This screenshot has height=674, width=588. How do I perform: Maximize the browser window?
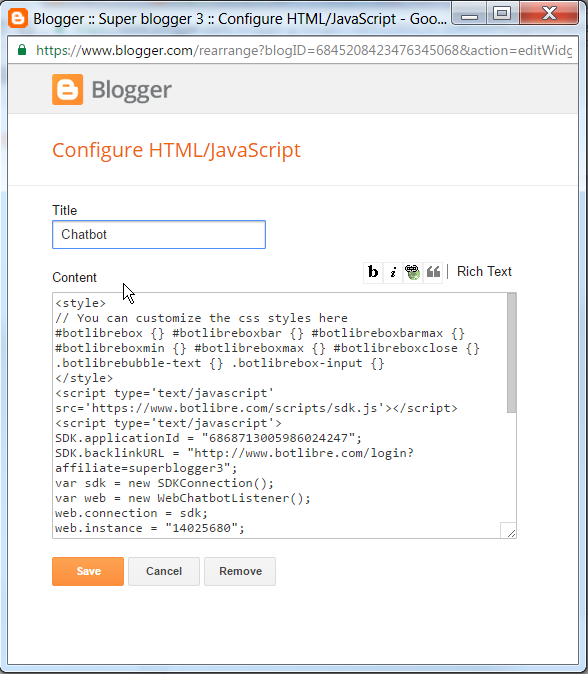[502, 14]
